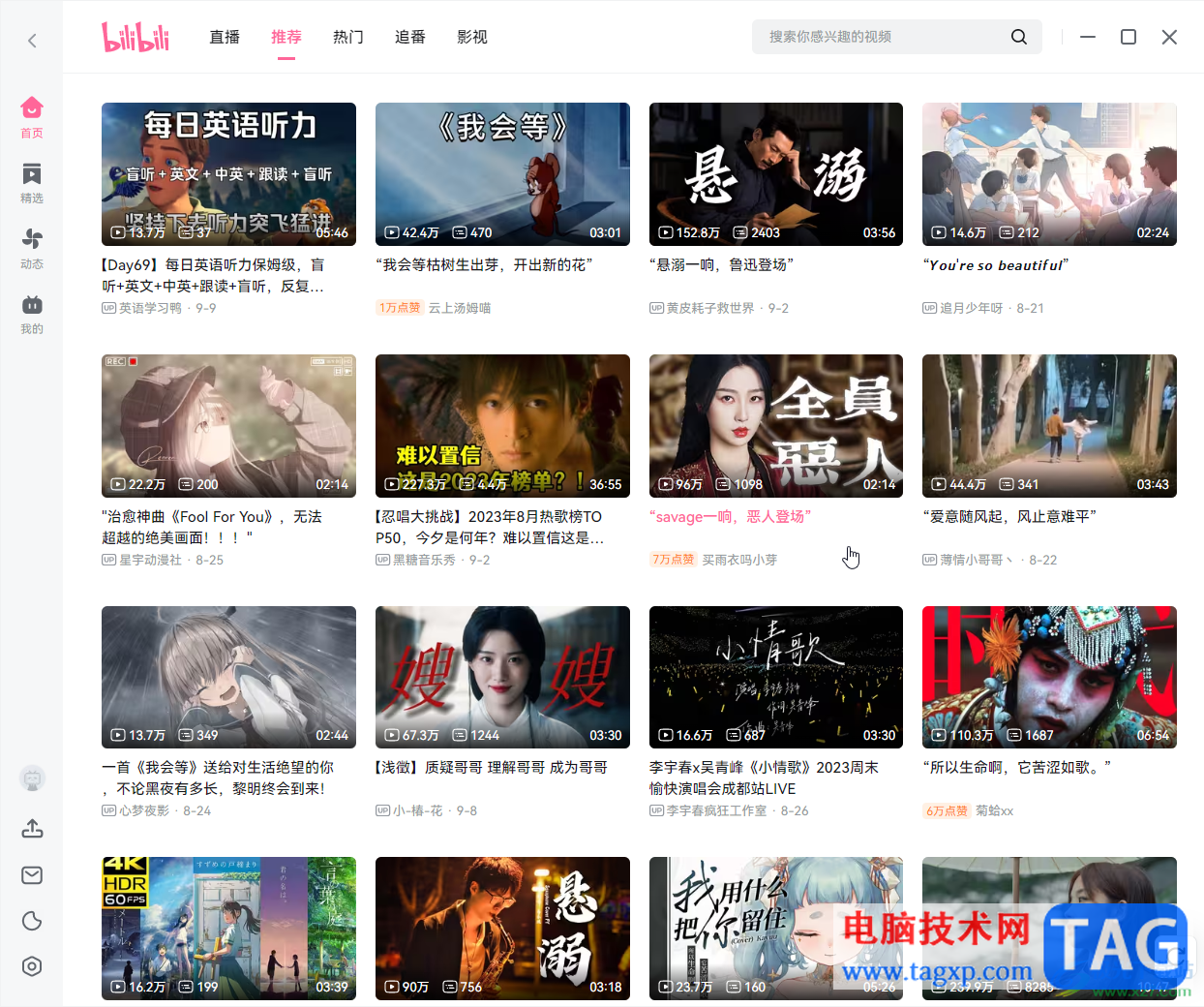
Task: Switch to 热门 tab
Action: pos(348,37)
